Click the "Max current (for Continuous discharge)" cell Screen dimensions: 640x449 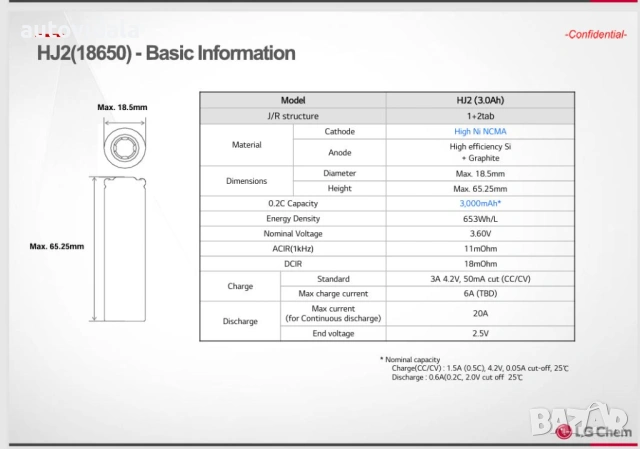333,313
